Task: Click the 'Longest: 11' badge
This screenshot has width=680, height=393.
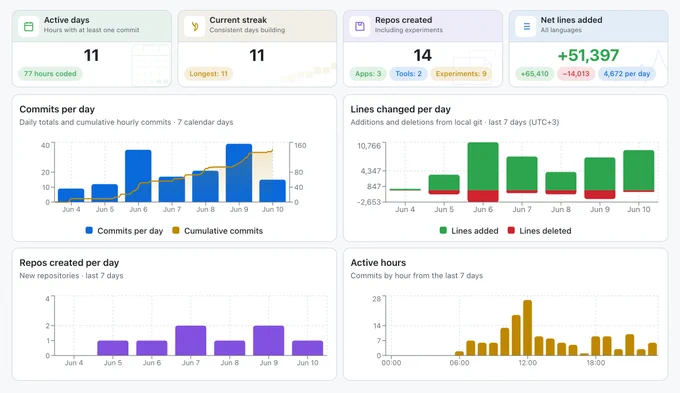Action: click(208, 74)
